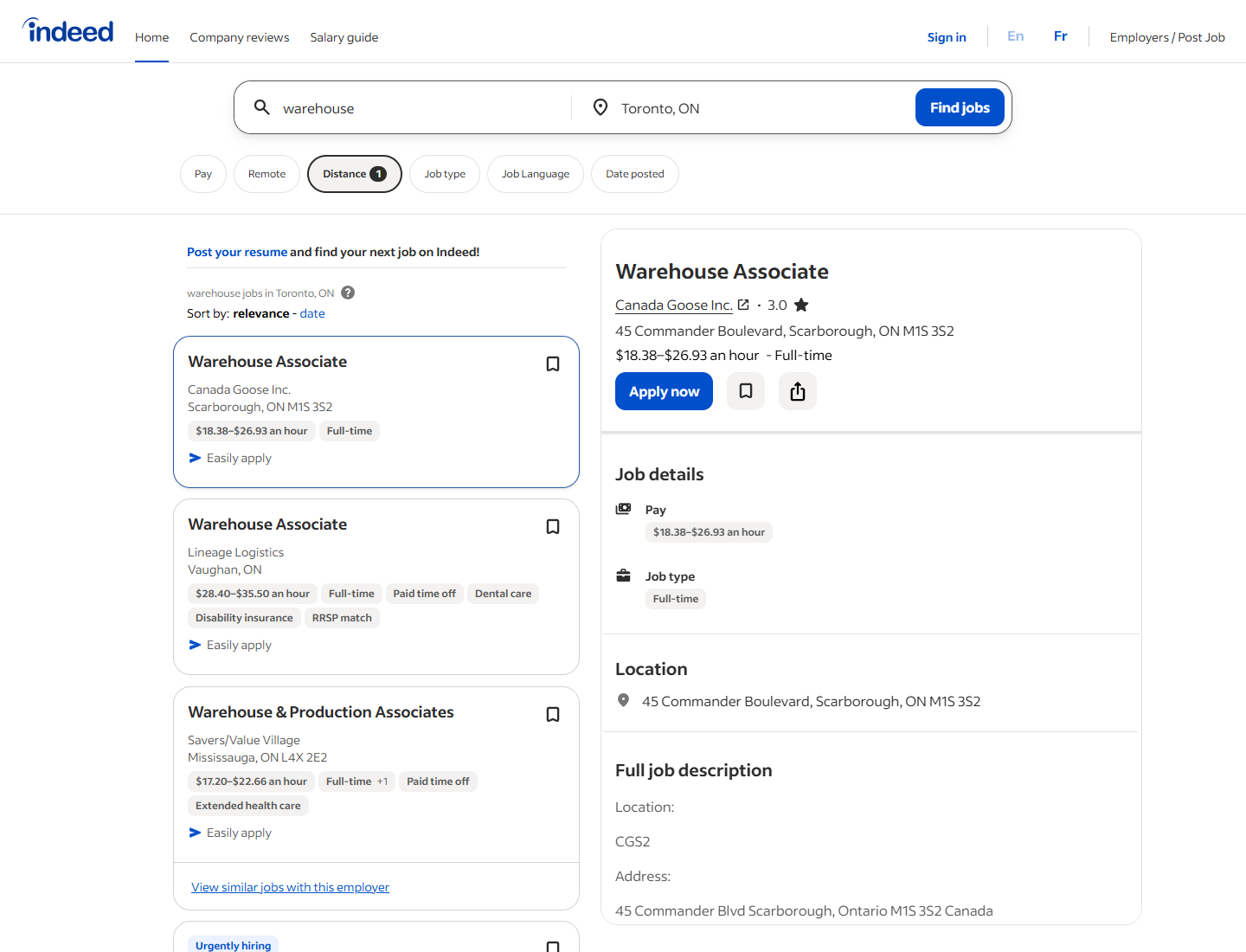This screenshot has height=952, width=1246.
Task: Open the Salary guide tab
Action: pos(344,37)
